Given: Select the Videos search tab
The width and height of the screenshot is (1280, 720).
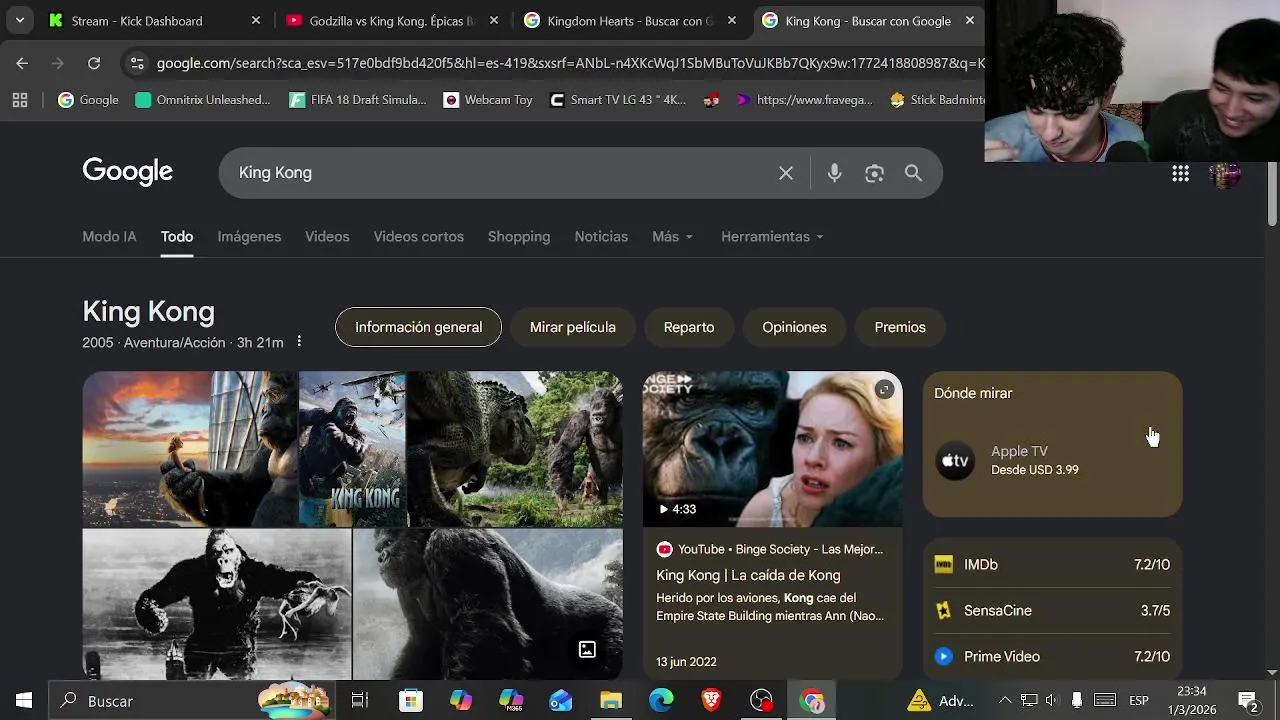Looking at the screenshot, I should 327,237.
